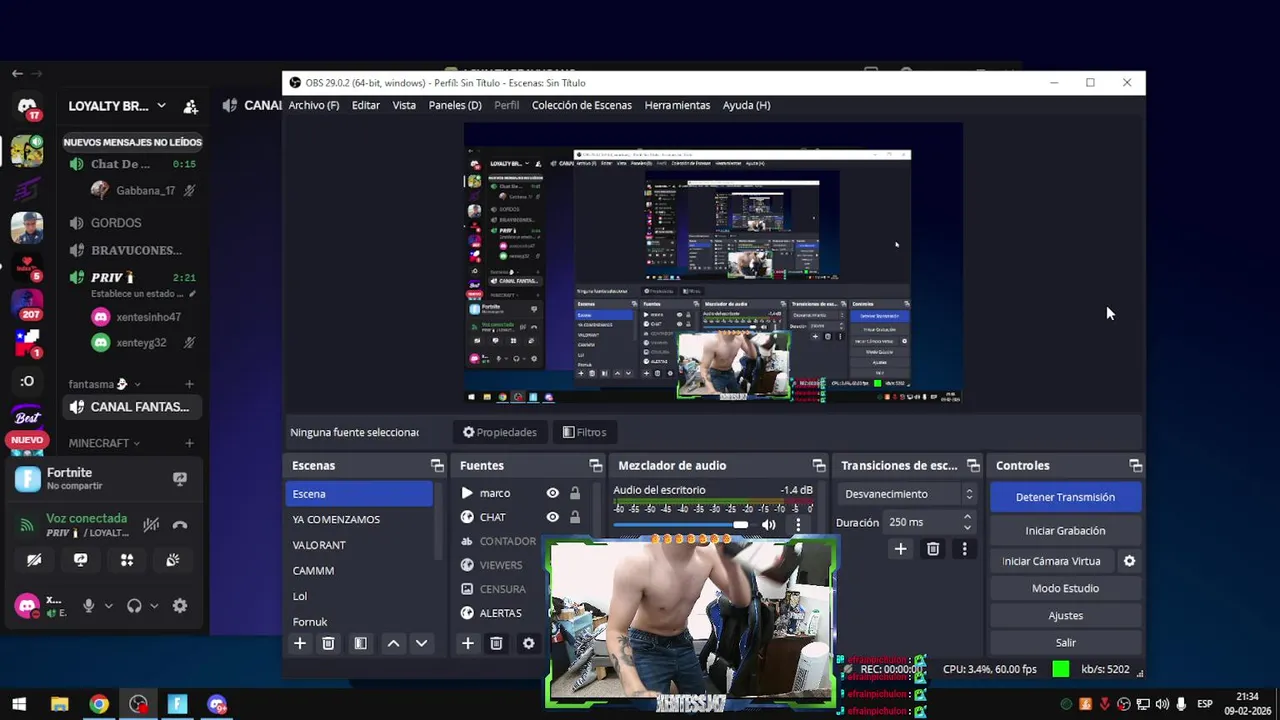Screen dimensions: 1280x720
Task: Mute Audio del escritorio speaker
Action: tap(768, 525)
